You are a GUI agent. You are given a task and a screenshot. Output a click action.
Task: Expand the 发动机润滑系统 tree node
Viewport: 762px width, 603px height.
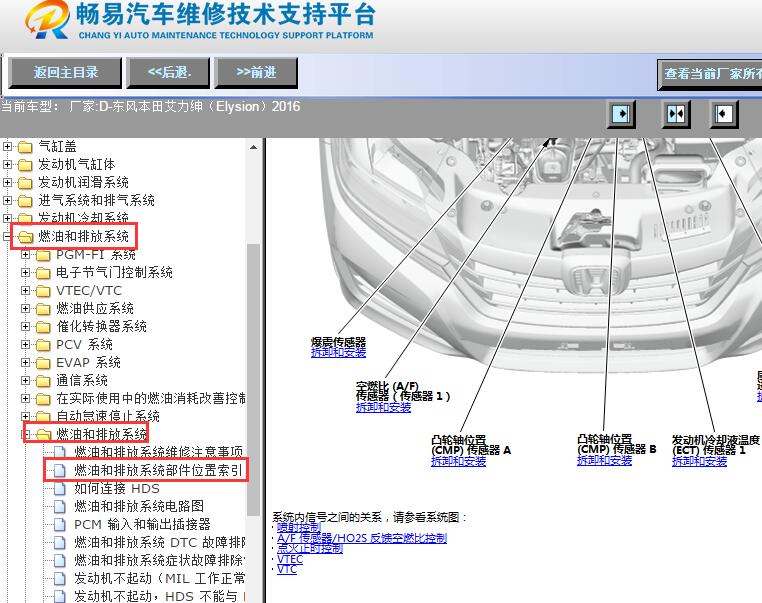(7, 182)
